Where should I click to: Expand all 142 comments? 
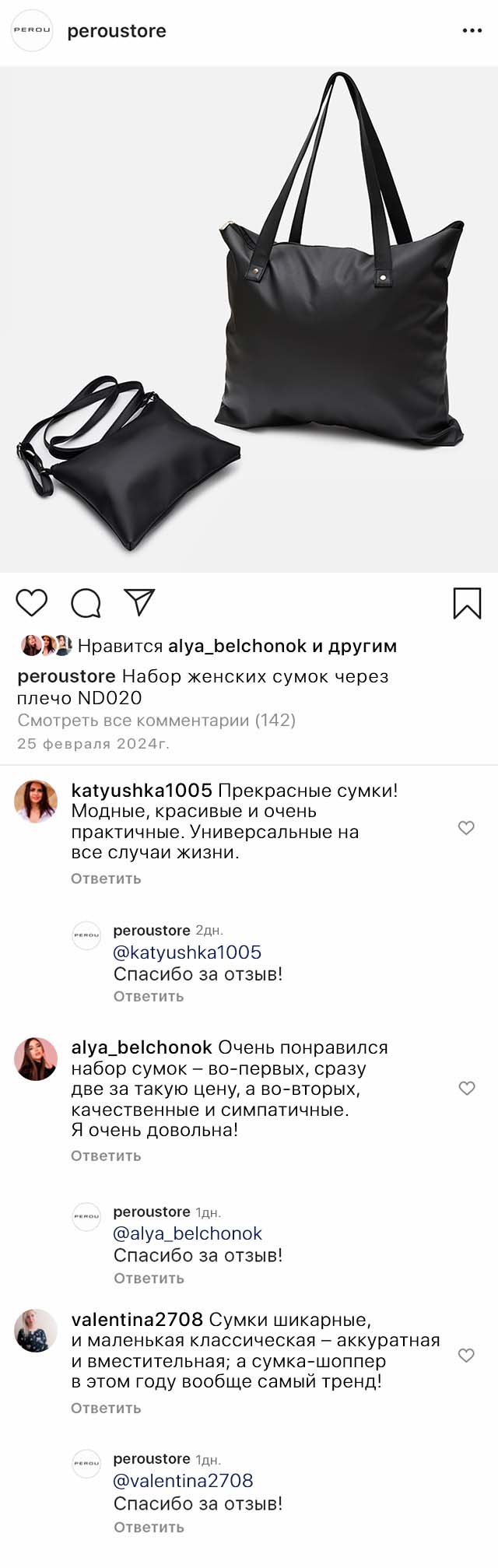pos(156,721)
